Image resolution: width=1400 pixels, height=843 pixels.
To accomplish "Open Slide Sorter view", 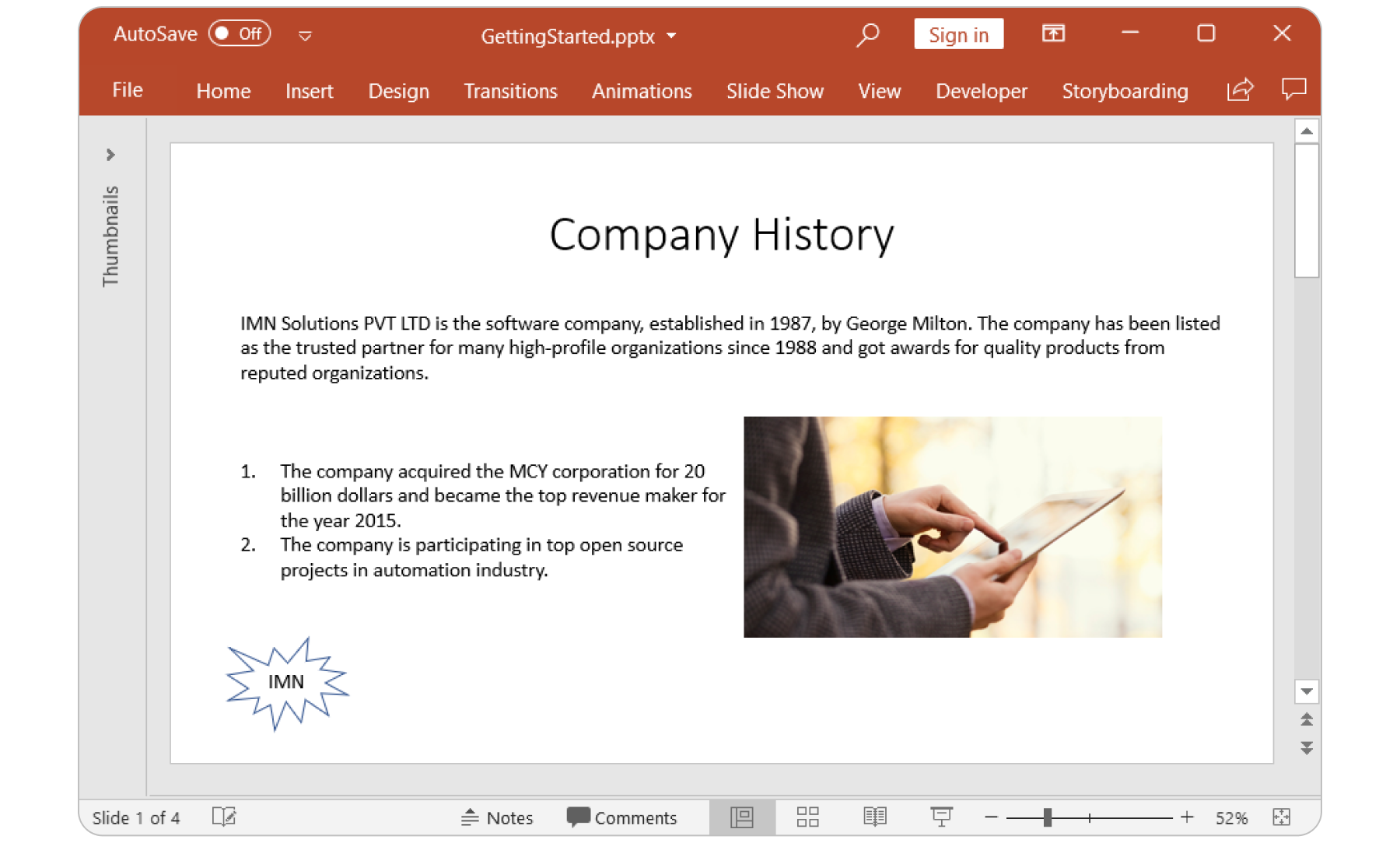I will point(807,817).
